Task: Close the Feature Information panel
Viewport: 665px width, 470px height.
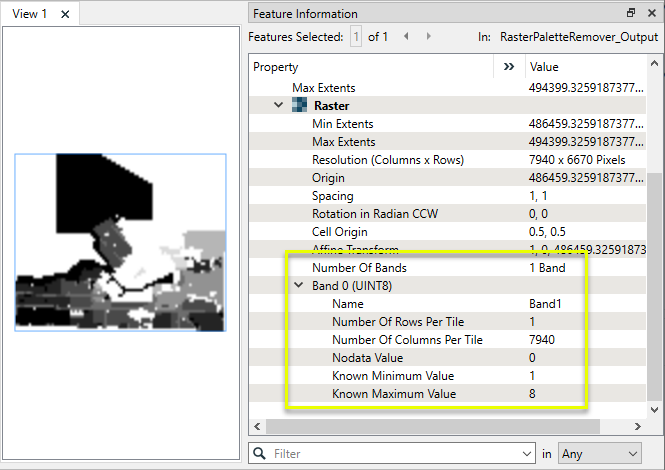Action: pyautogui.click(x=649, y=14)
